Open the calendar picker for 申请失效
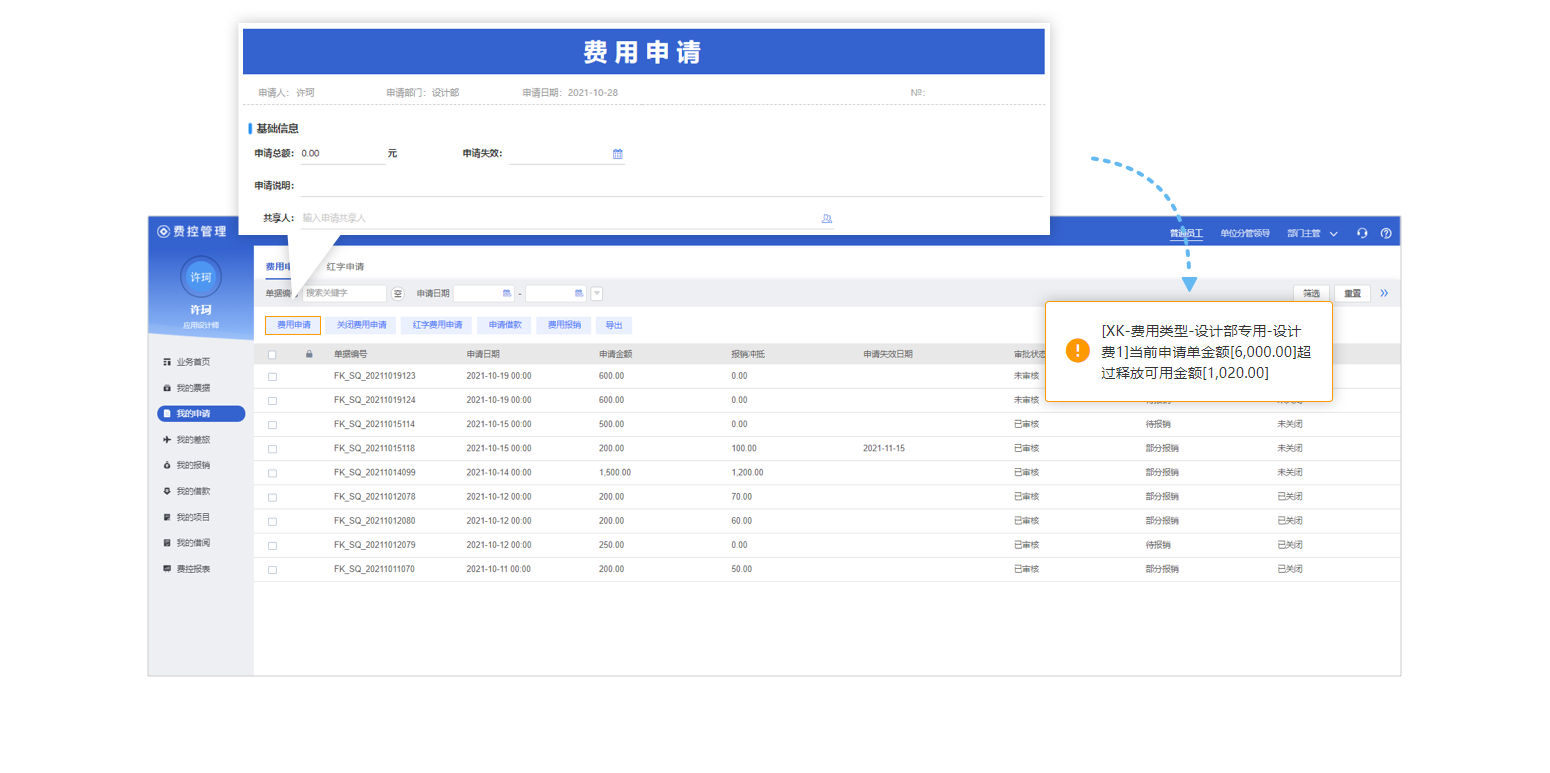This screenshot has height=773, width=1550. pyautogui.click(x=617, y=154)
